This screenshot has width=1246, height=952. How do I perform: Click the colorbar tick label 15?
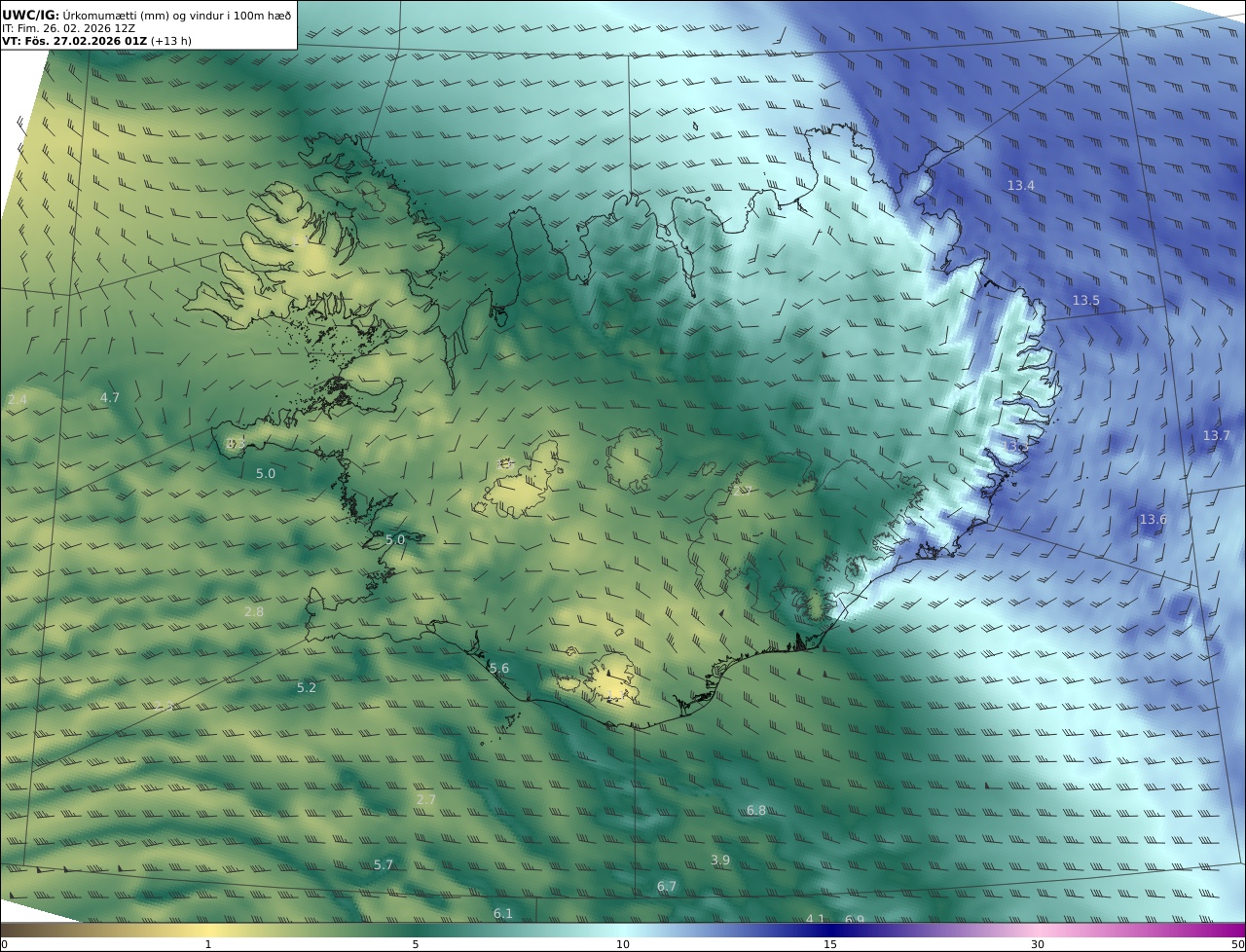pyautogui.click(x=830, y=944)
